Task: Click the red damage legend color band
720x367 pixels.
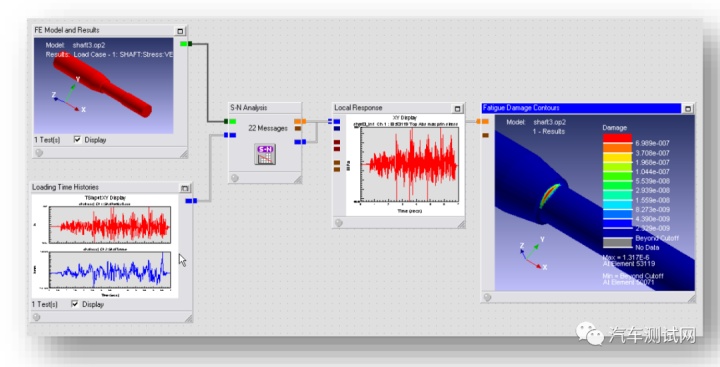Action: point(617,138)
